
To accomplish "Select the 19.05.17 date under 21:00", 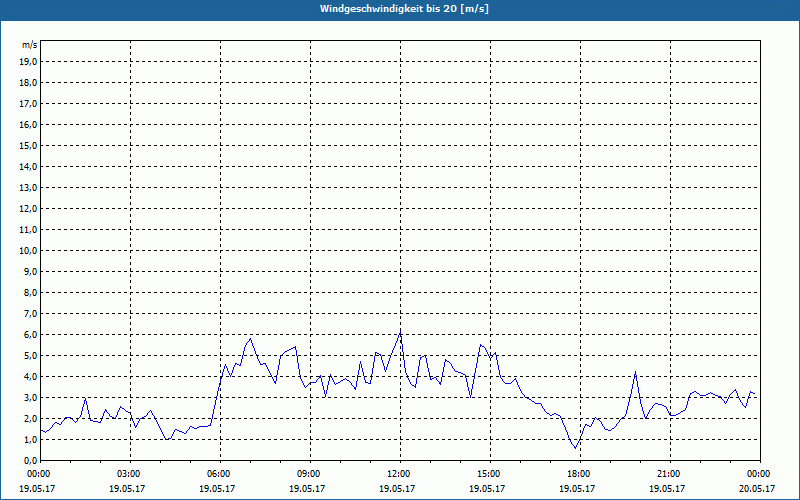I will pyautogui.click(x=667, y=488).
